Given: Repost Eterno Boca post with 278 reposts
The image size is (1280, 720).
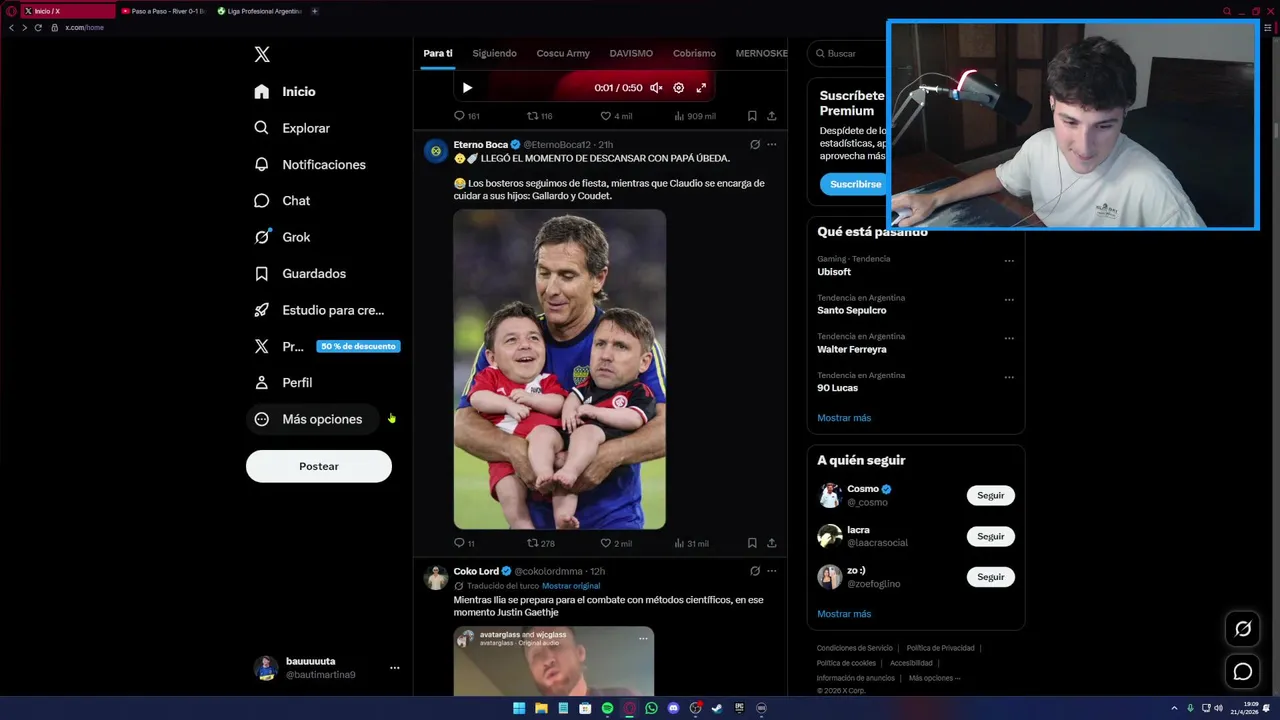Looking at the screenshot, I should [541, 543].
